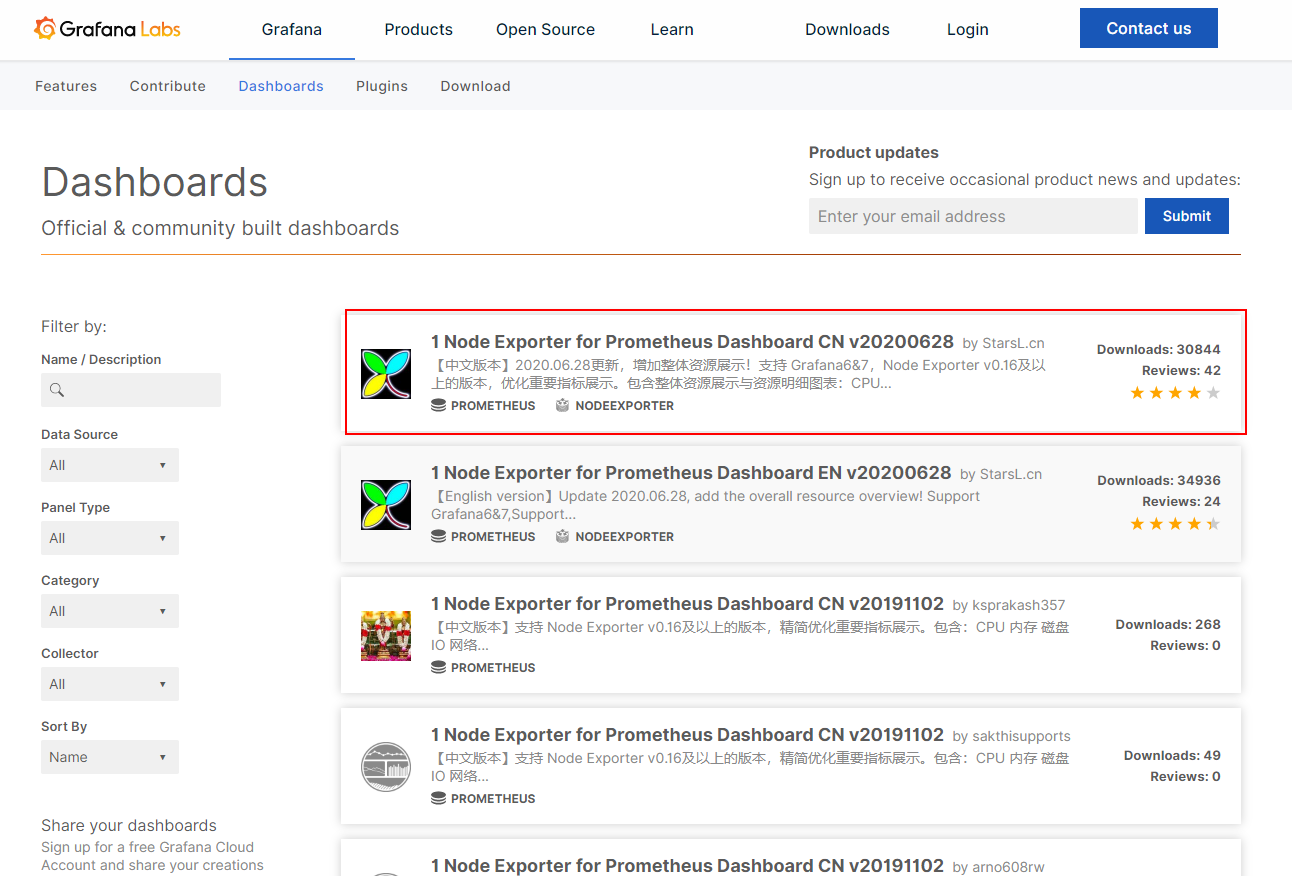1292x876 pixels.
Task: Switch to the Contribute sub-tab
Action: [x=168, y=86]
